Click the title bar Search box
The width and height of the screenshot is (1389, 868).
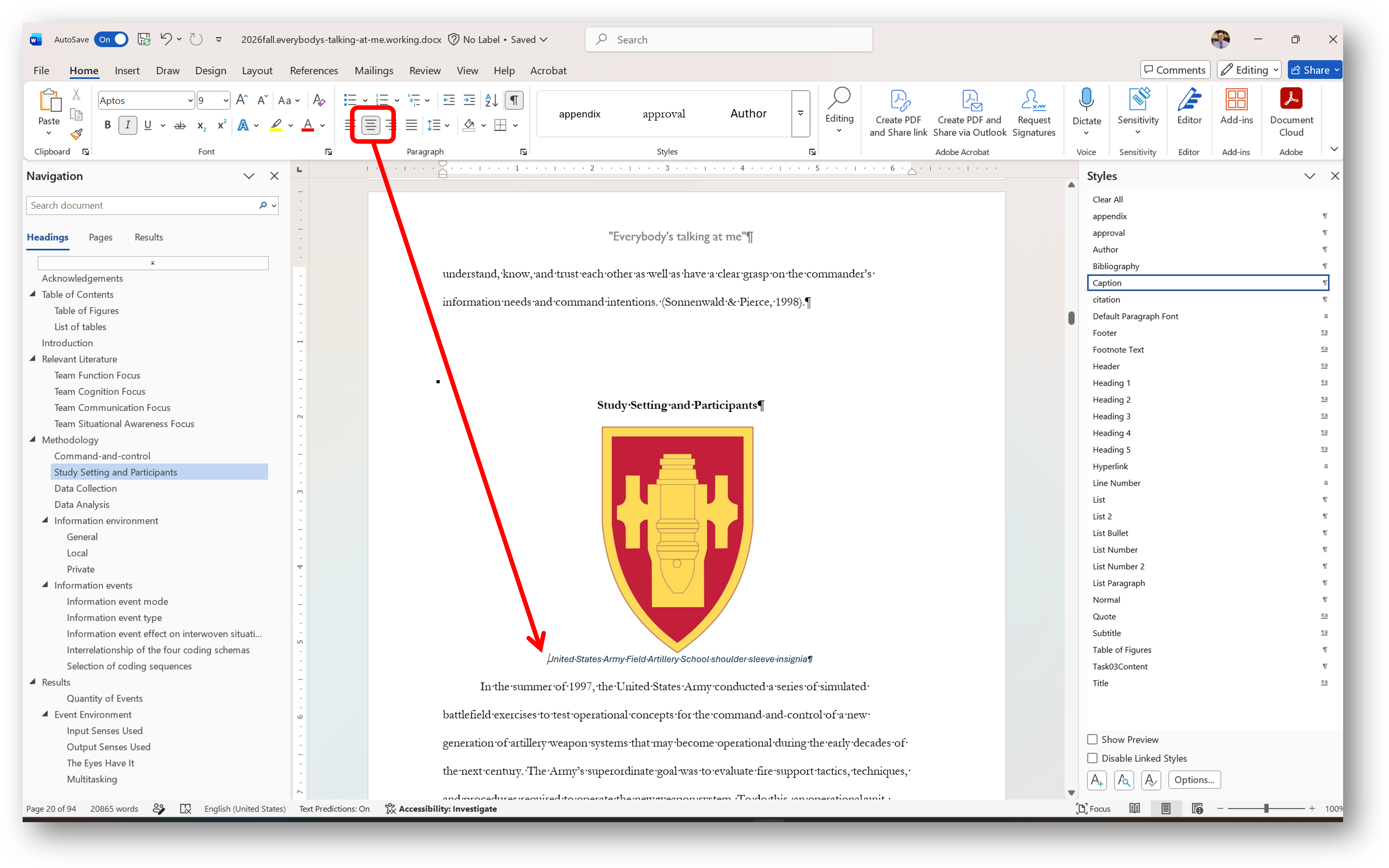coord(729,39)
